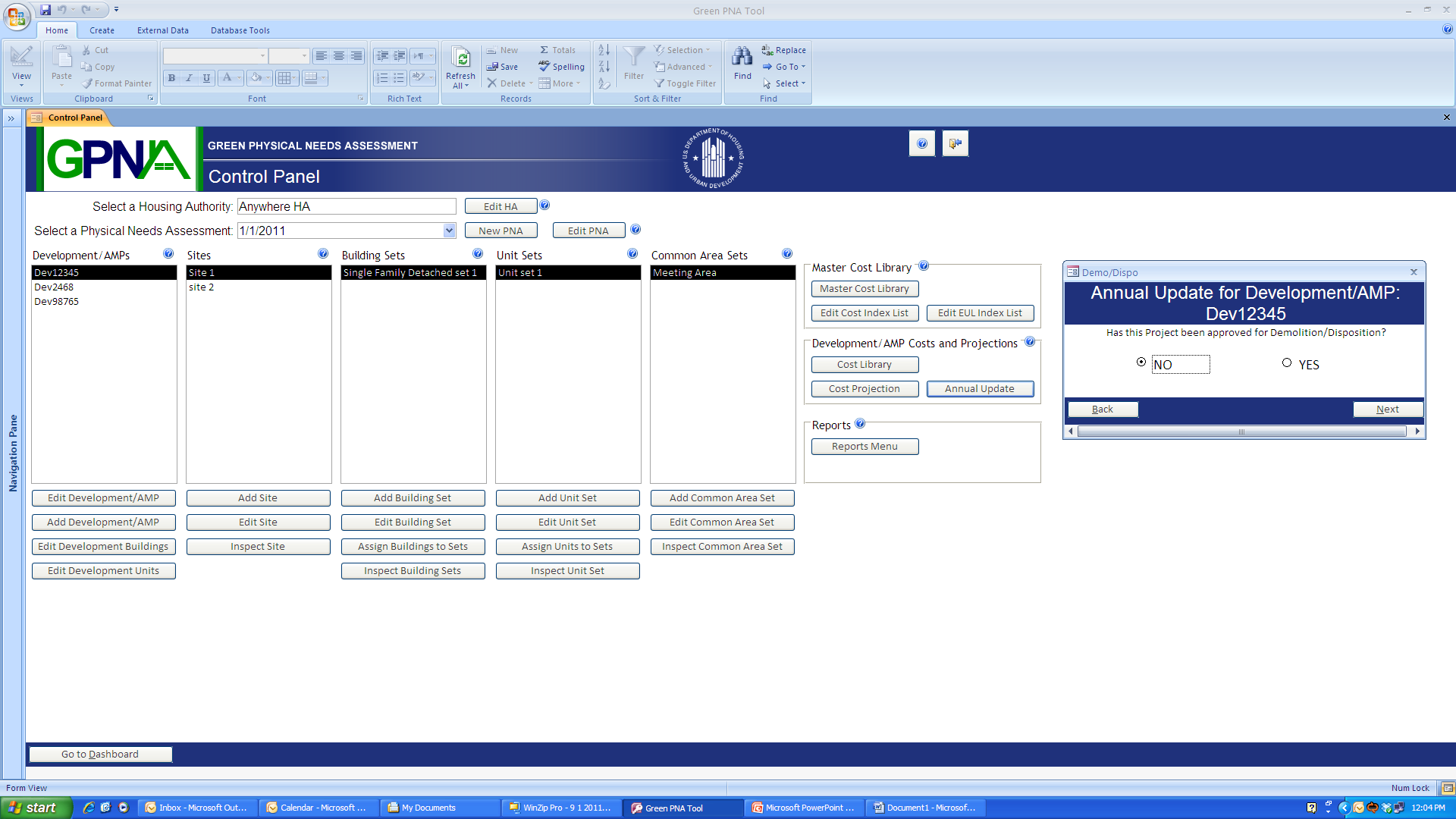Switch to the Database Tools tab
Viewport: 1456px width, 819px height.
click(x=240, y=30)
